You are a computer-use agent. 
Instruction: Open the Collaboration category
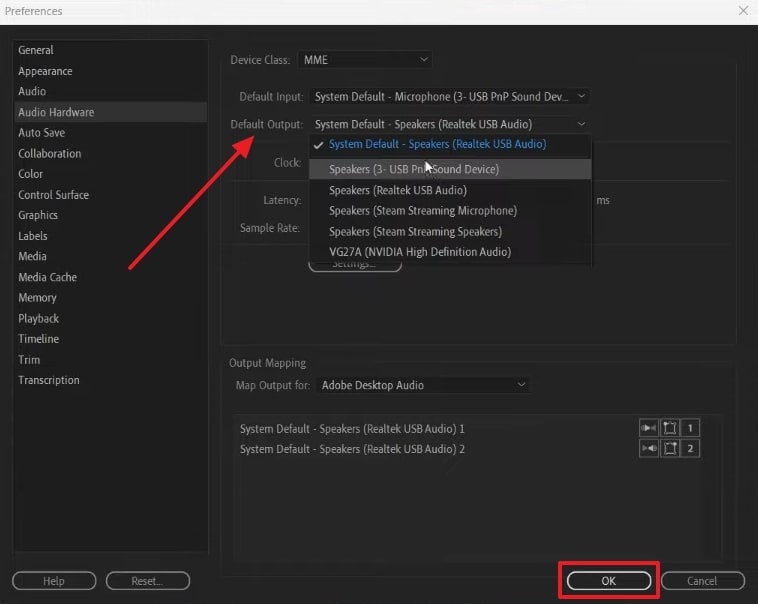[x=111, y=154]
